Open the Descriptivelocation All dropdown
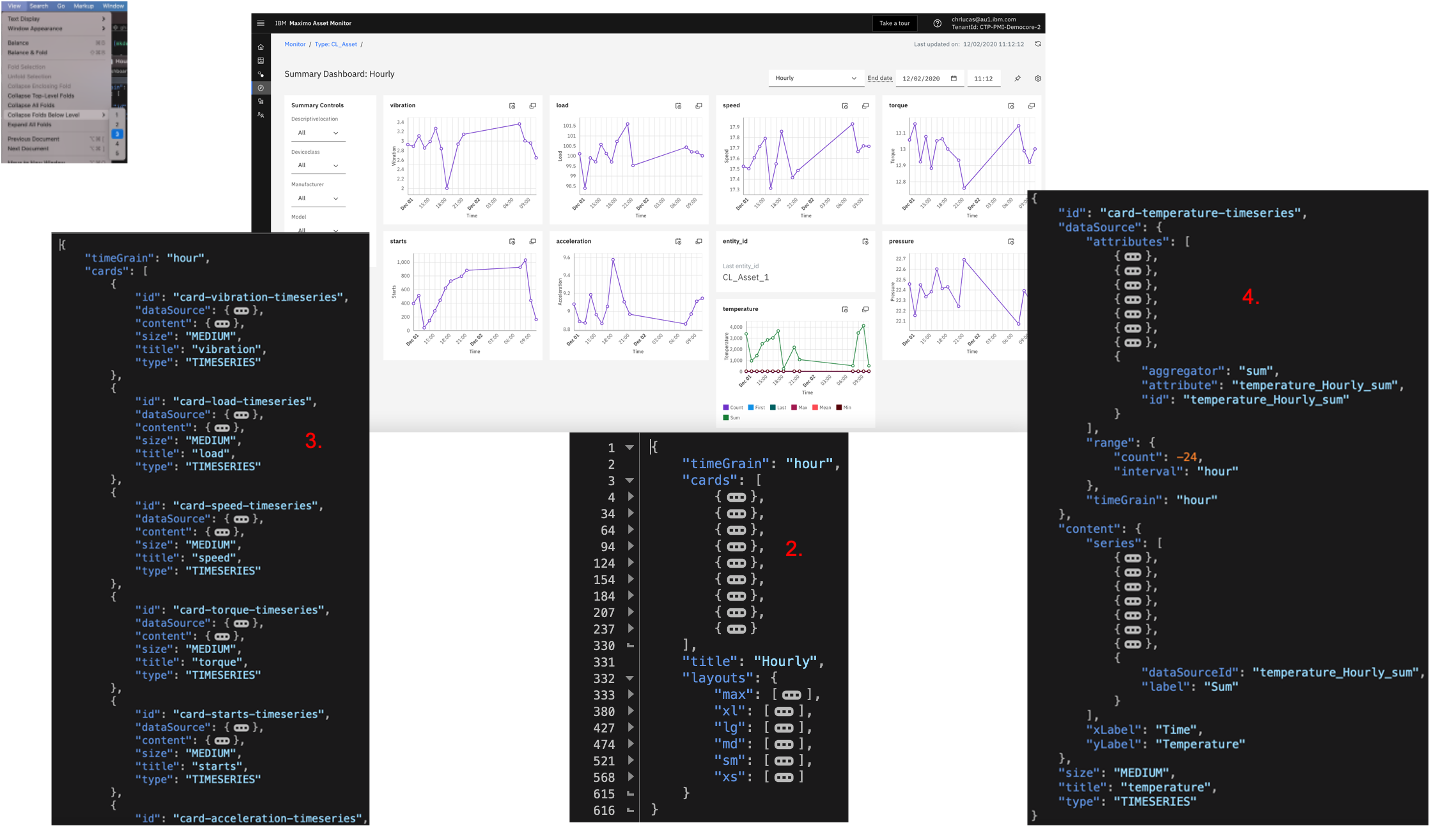Screen dimensions: 1429x827 319,132
